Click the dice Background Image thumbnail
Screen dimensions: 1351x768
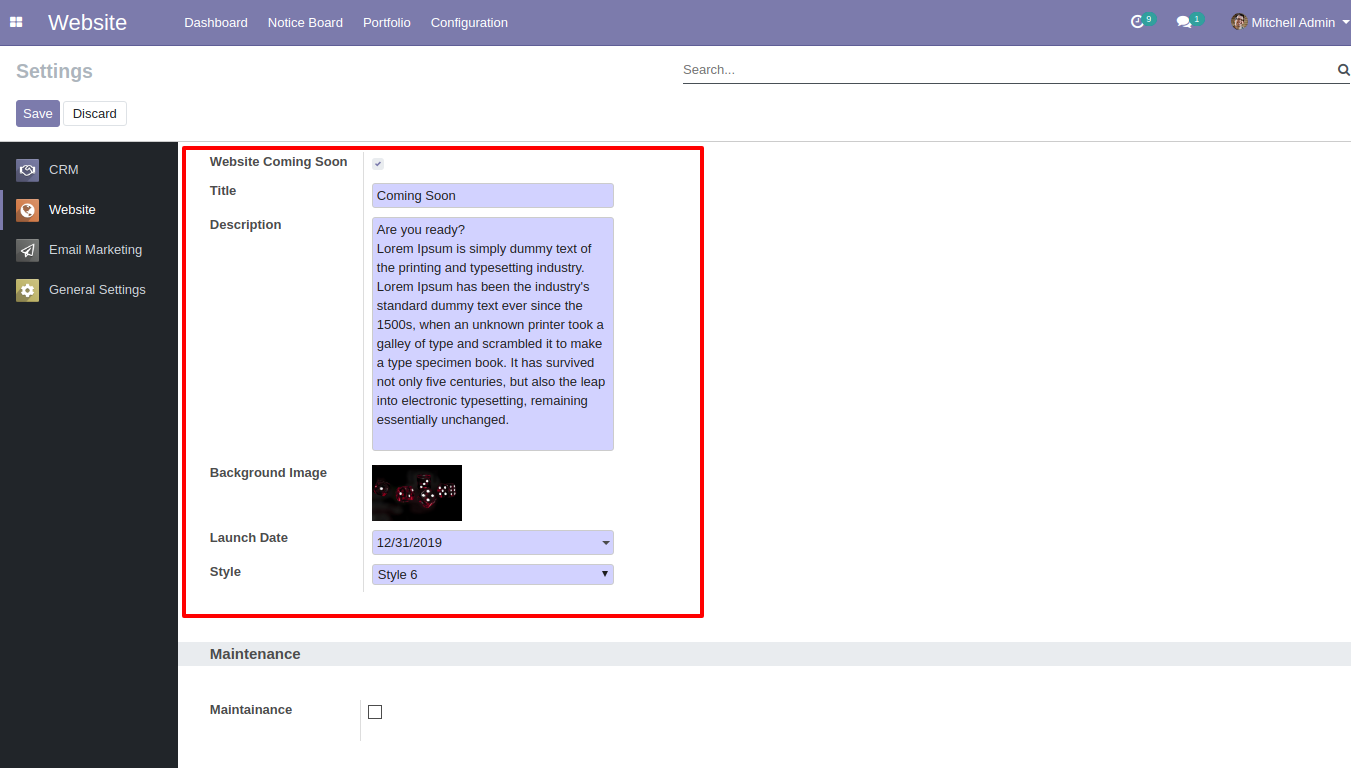(x=417, y=493)
